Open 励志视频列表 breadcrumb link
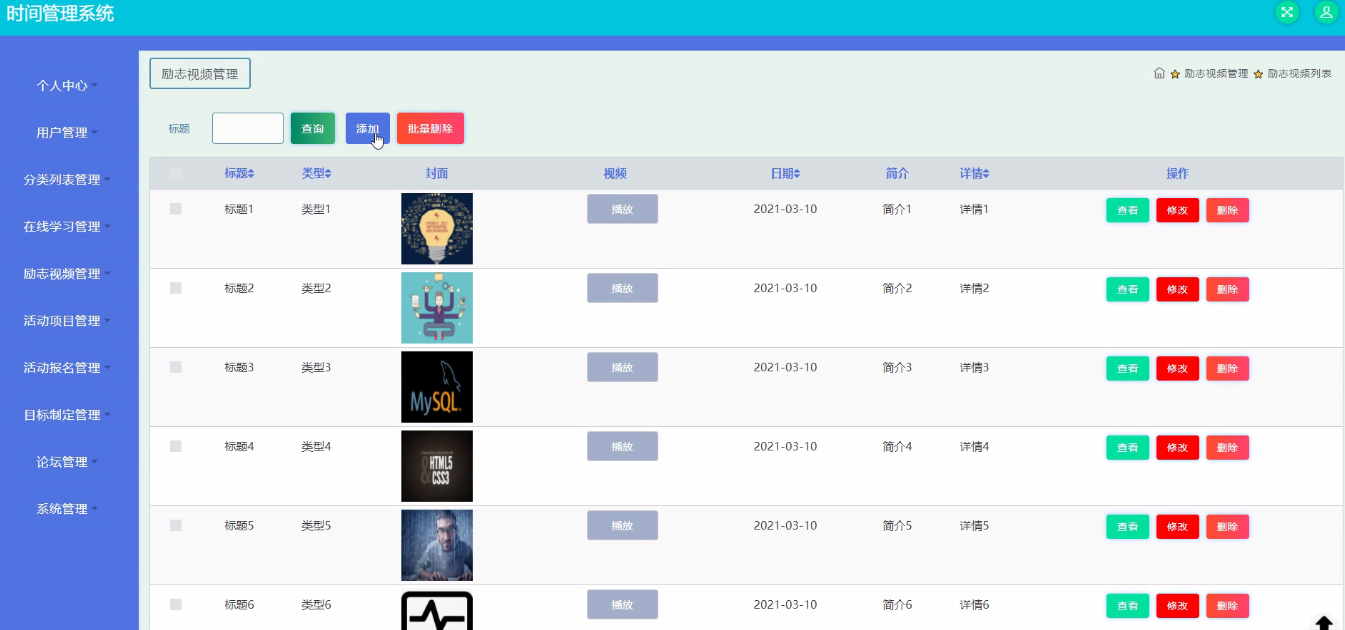 [1300, 74]
